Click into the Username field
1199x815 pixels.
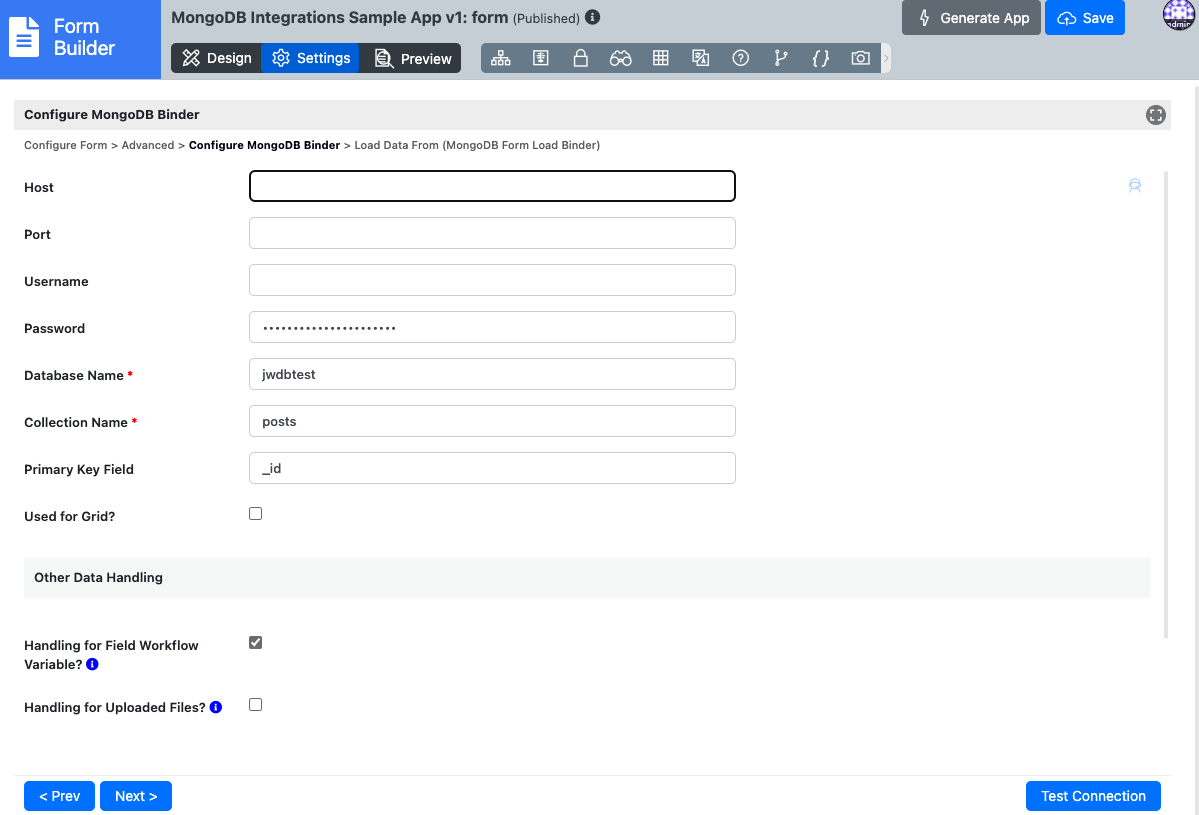(x=492, y=280)
